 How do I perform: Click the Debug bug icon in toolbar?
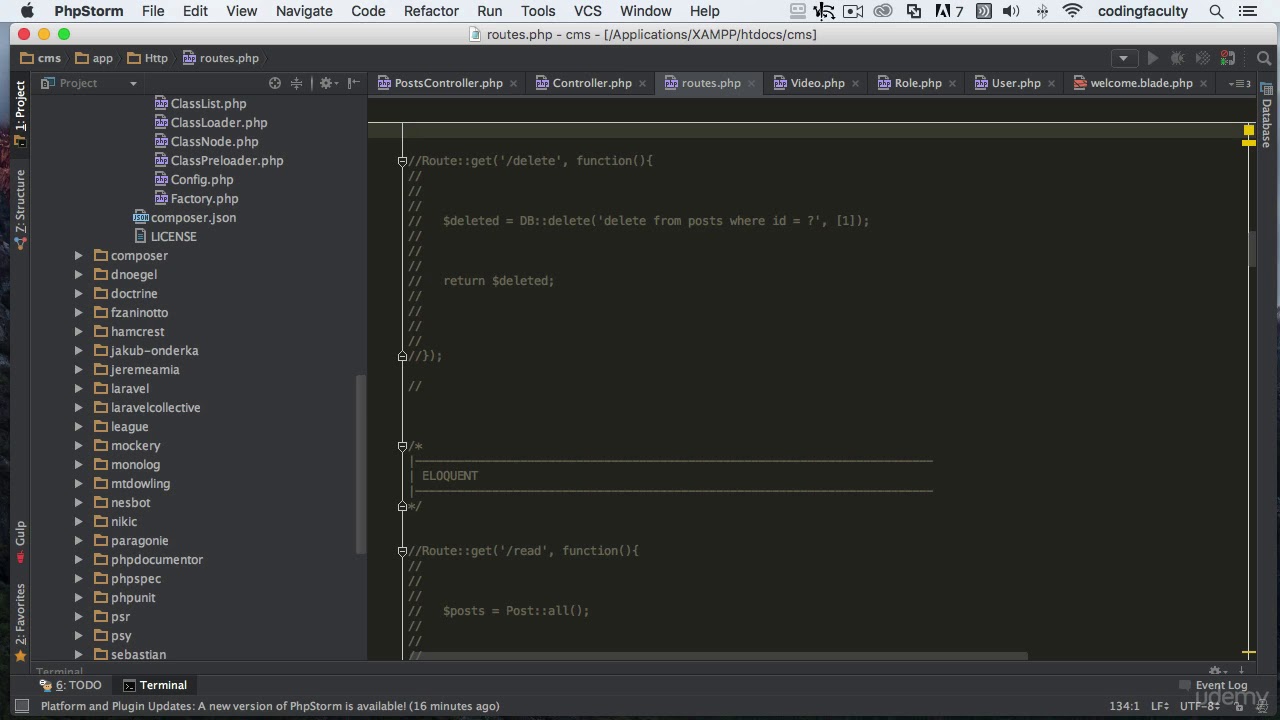point(1177,58)
